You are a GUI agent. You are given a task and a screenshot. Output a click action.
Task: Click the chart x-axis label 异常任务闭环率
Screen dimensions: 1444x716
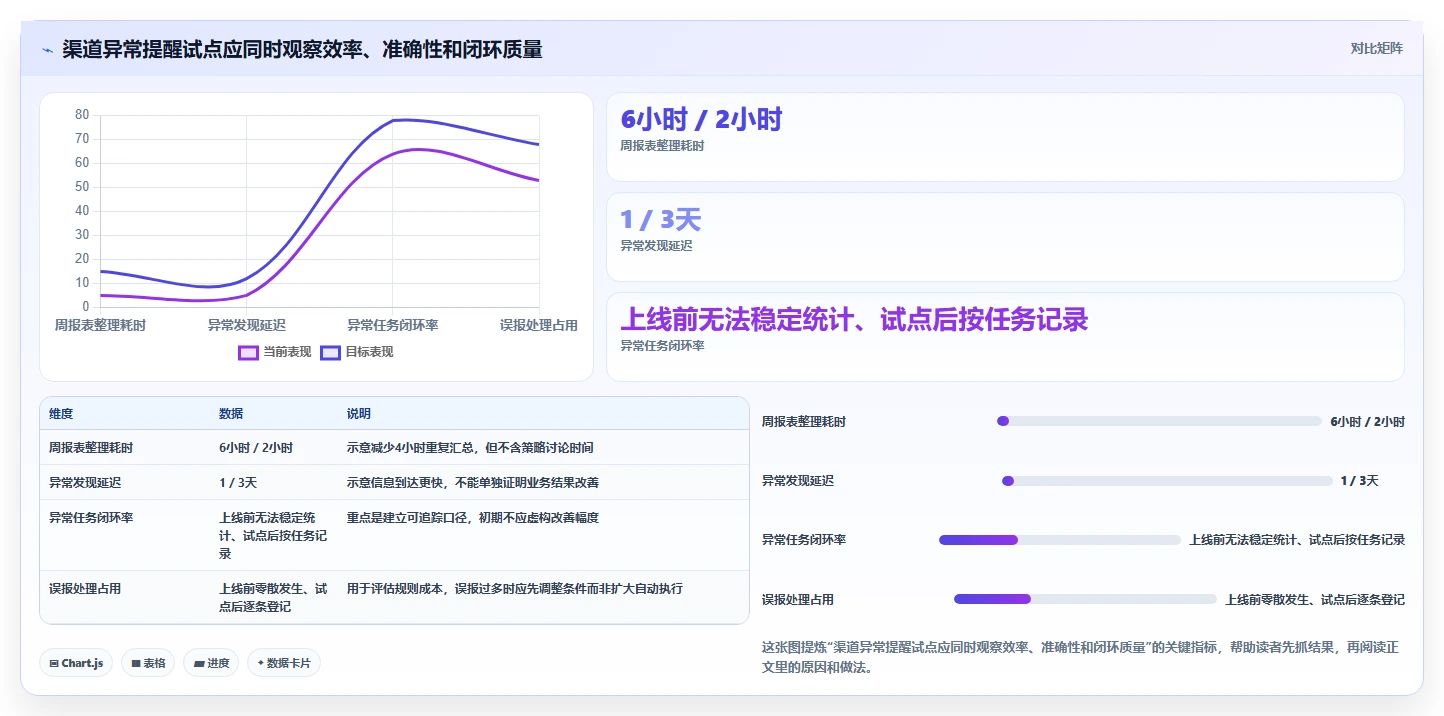click(392, 326)
